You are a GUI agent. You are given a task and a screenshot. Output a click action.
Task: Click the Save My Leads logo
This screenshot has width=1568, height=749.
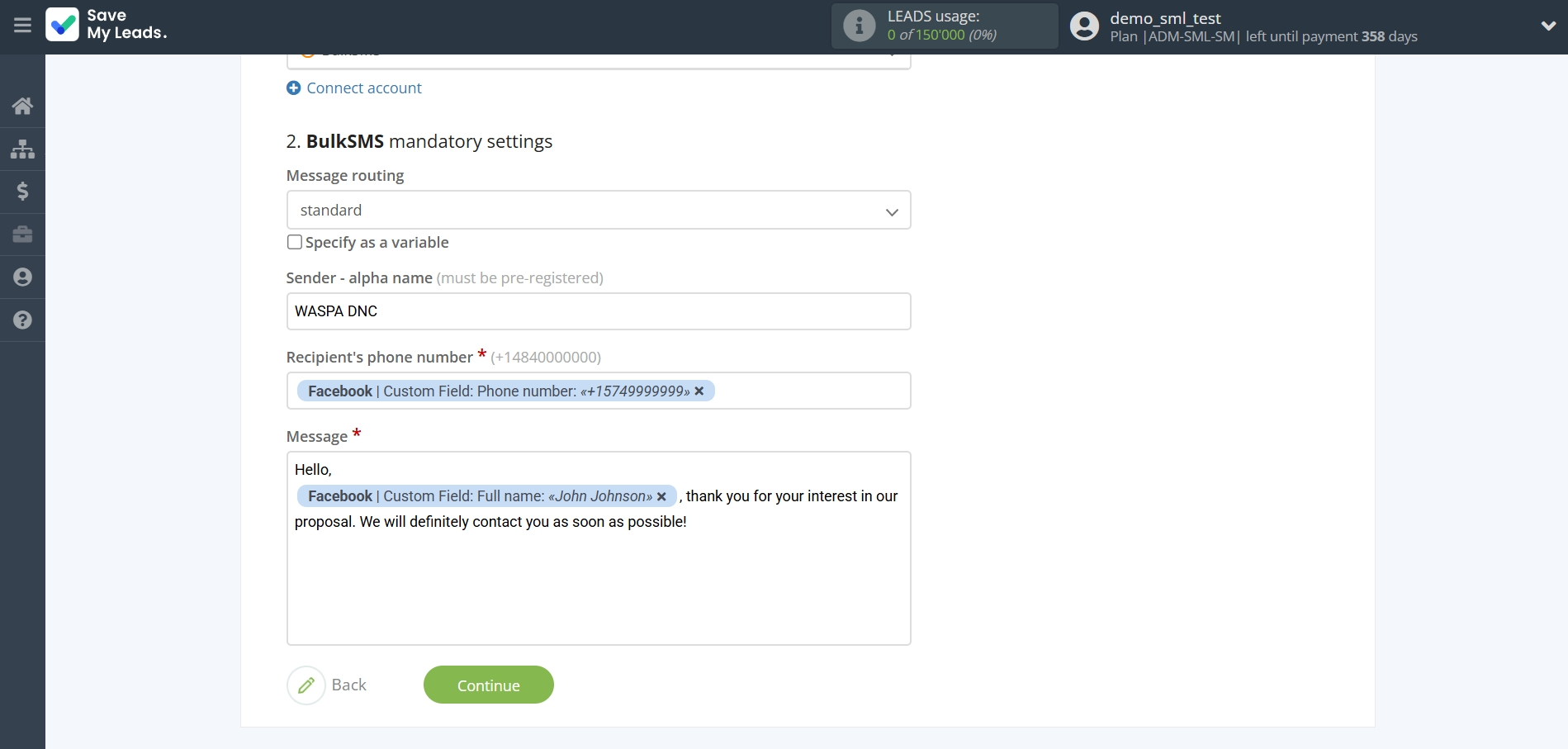click(x=107, y=25)
